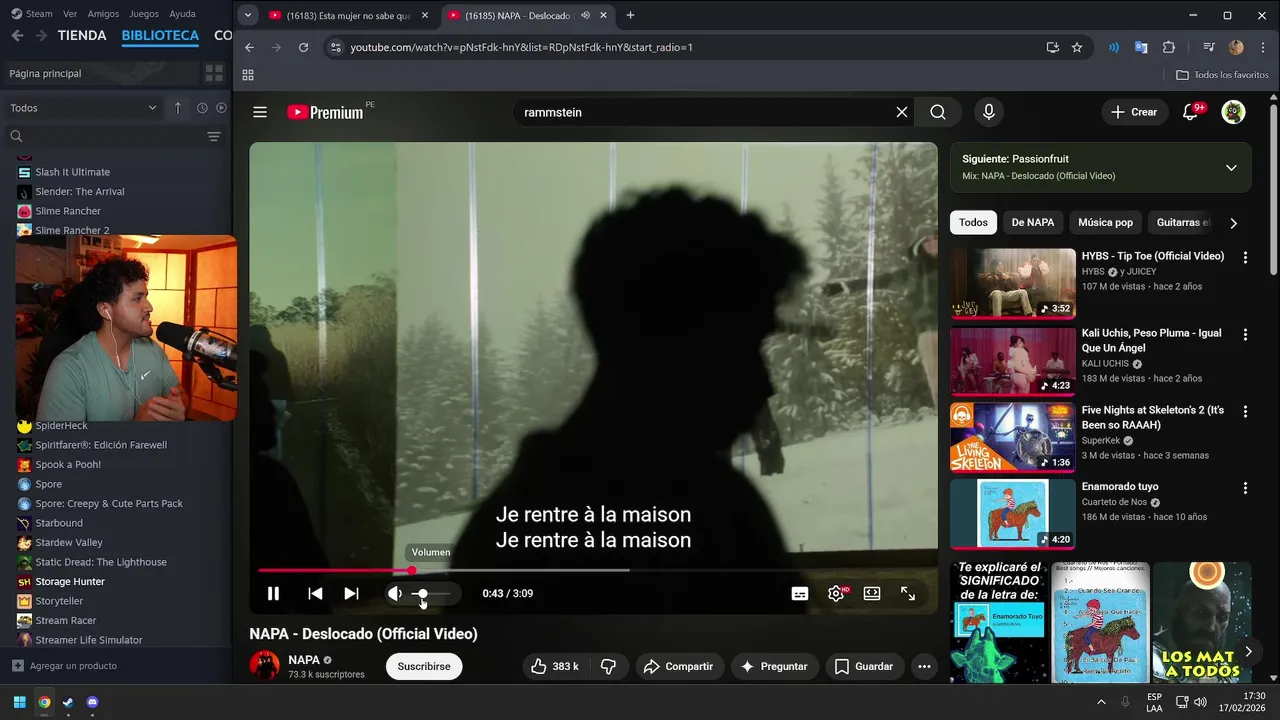Adjust the YouTube volume slider
Image resolution: width=1280 pixels, height=720 pixels.
431,593
